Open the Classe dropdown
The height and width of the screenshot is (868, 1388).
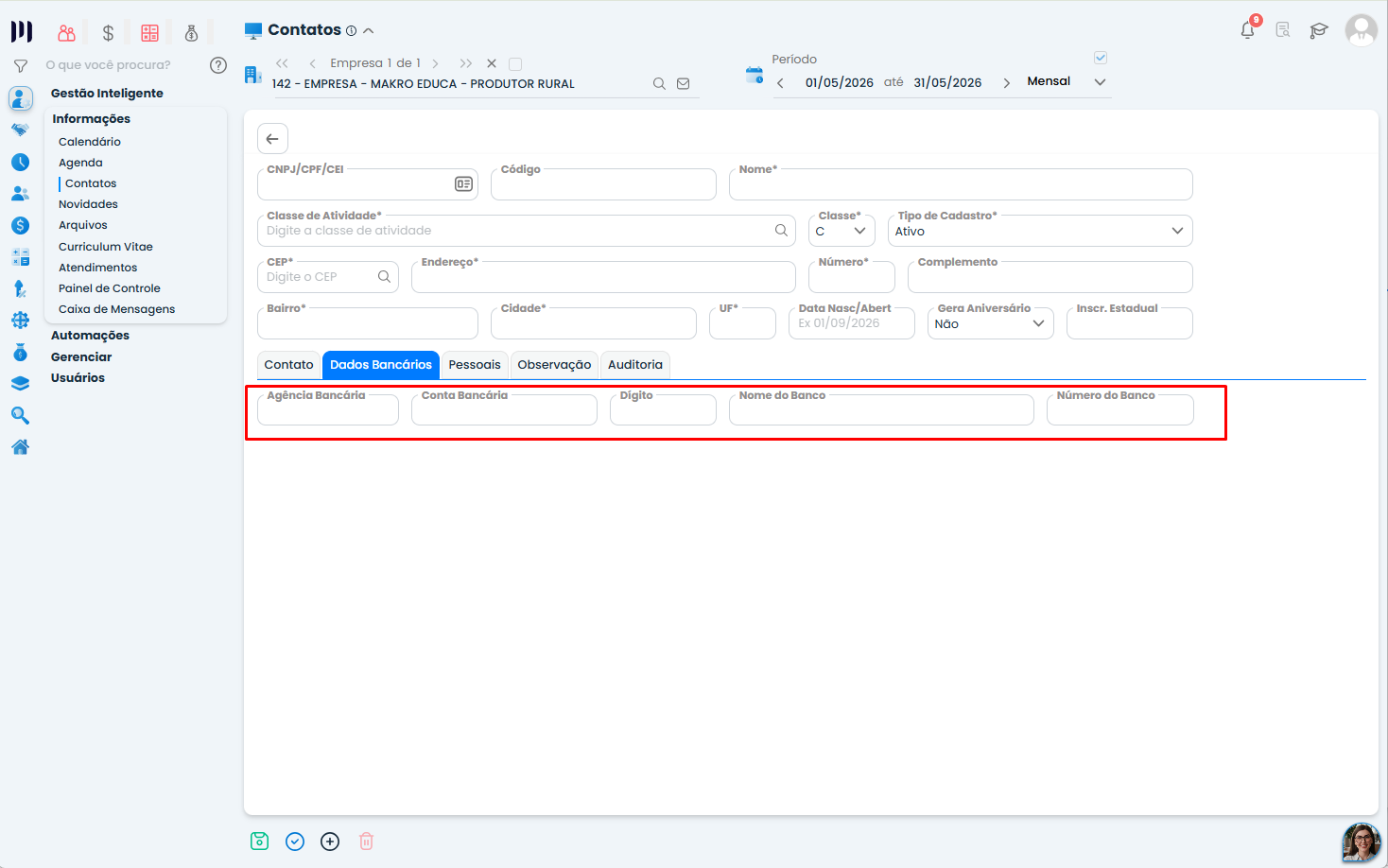[x=841, y=231]
